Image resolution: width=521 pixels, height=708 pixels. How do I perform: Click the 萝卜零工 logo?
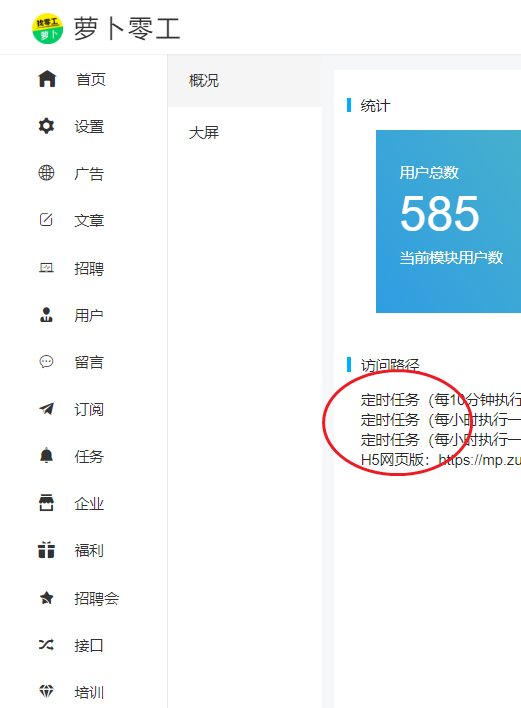click(47, 28)
